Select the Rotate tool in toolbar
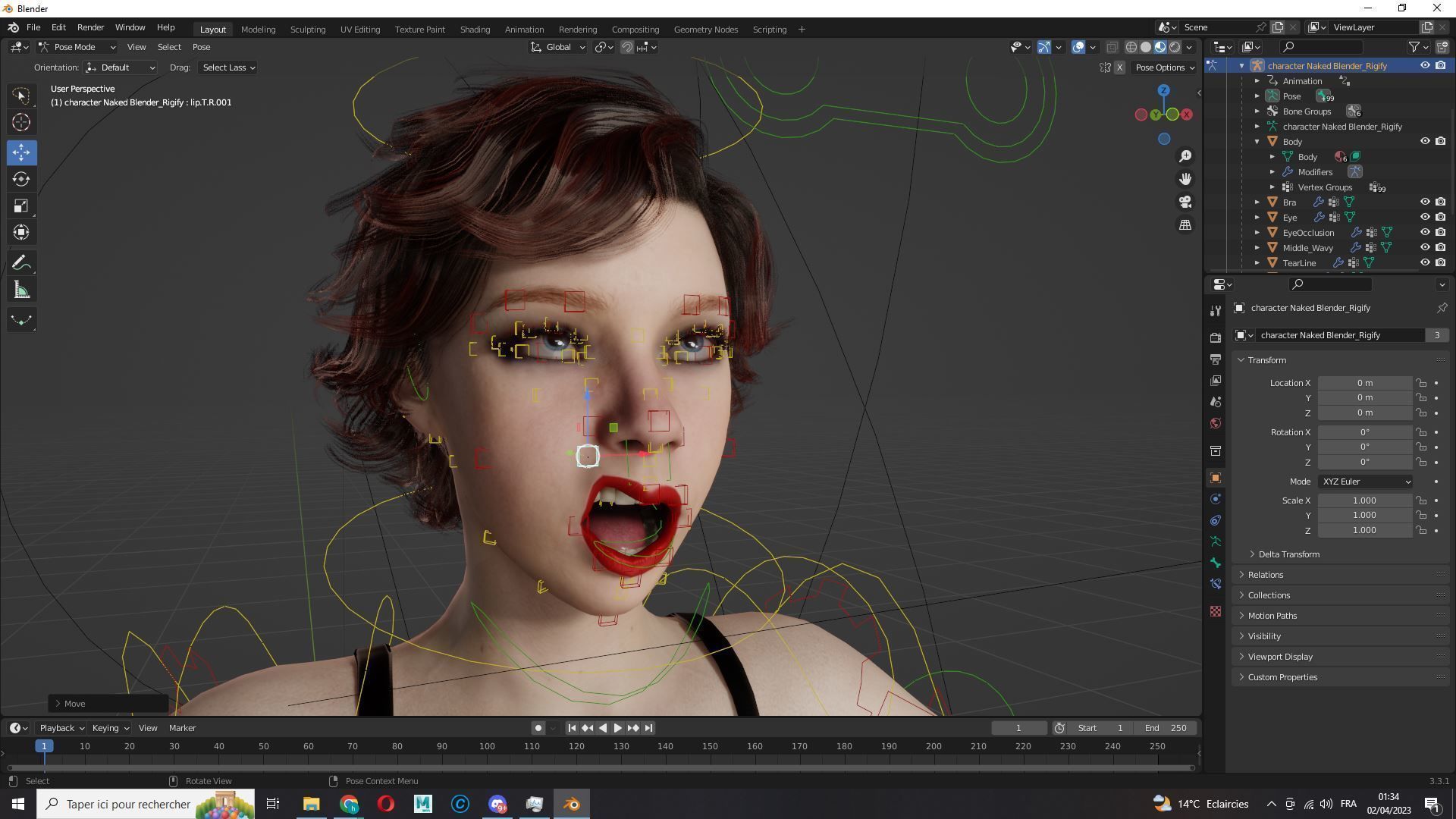 21,179
